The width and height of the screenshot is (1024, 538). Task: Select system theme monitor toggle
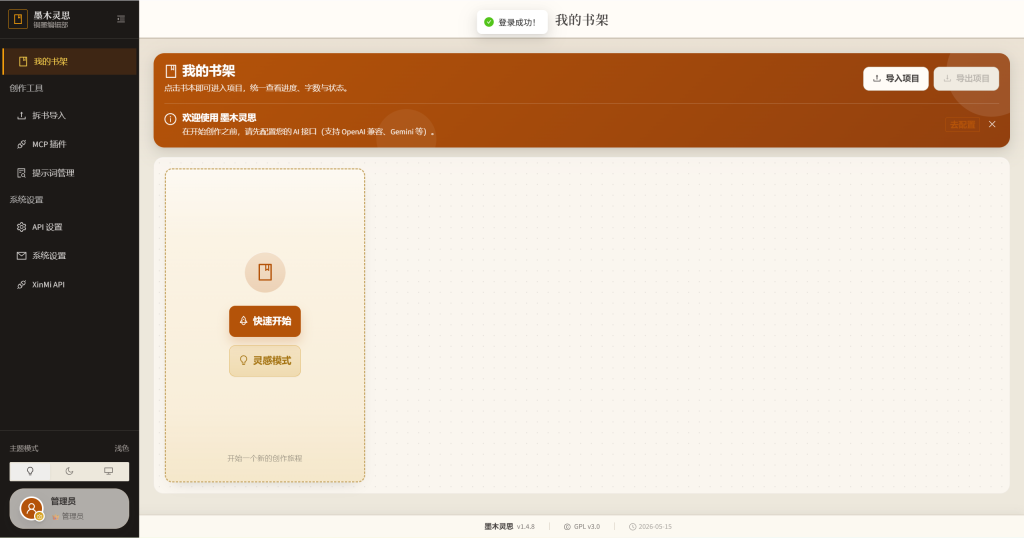(x=108, y=471)
